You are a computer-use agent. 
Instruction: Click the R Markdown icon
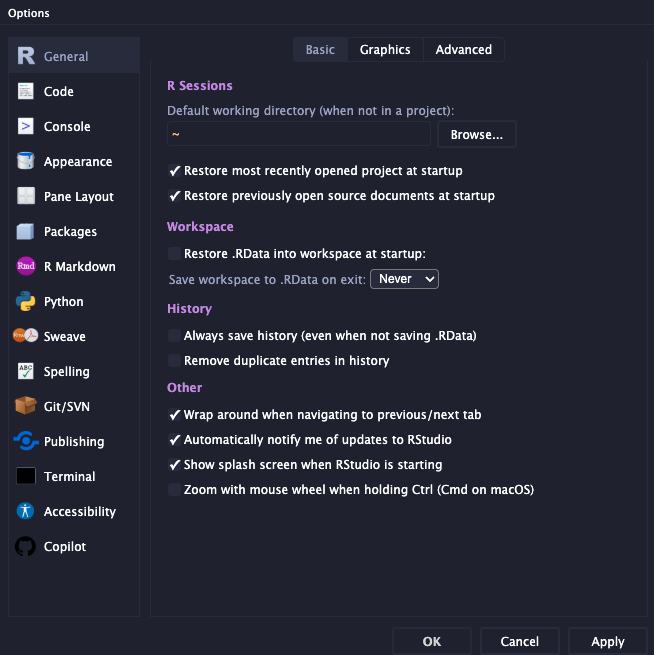tap(26, 267)
